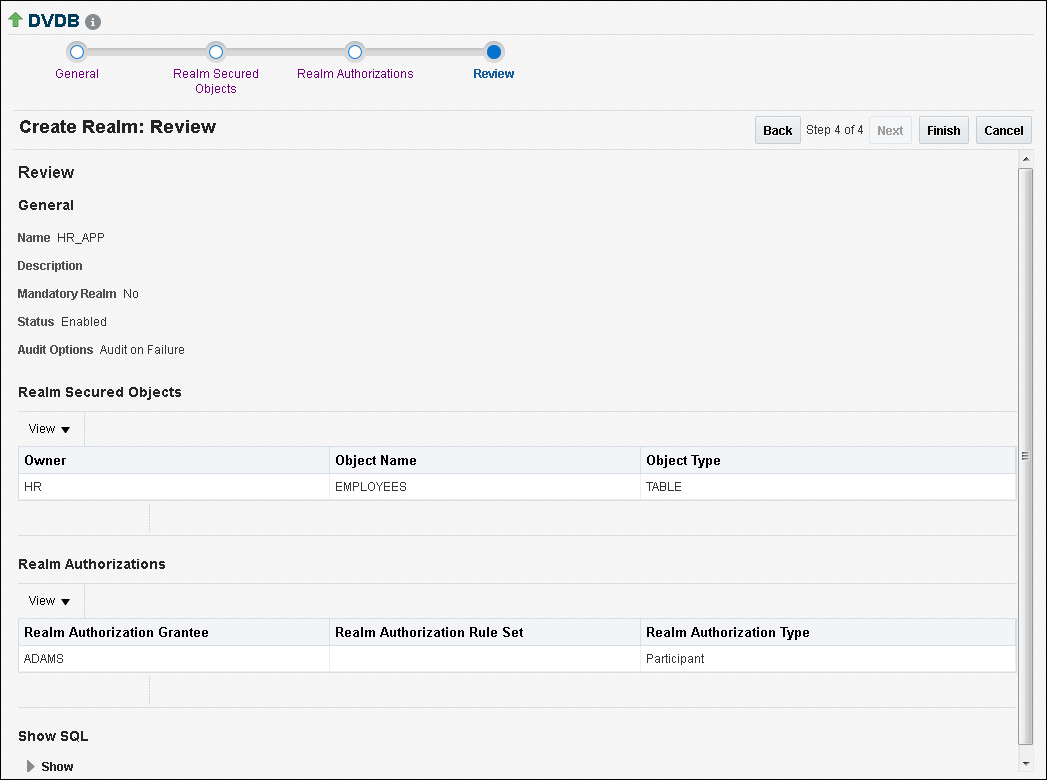Click the scrollbar down arrow
Screen dimensions: 1047x780
(x=1024, y=763)
